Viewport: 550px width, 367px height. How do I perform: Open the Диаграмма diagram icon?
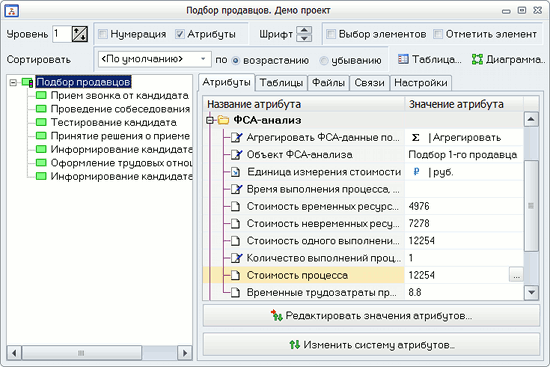tap(477, 59)
